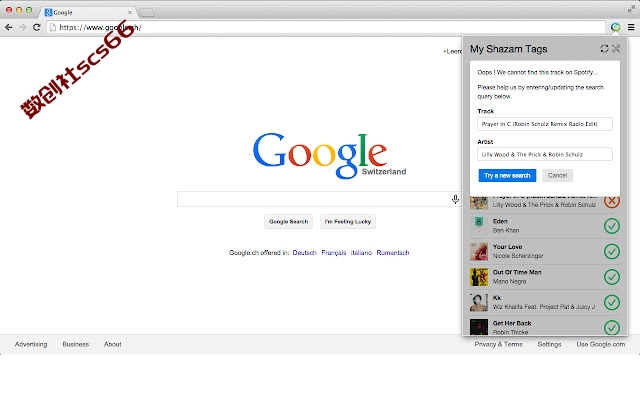Click the Kk album thumbnail
The image size is (640, 400).
point(479,302)
